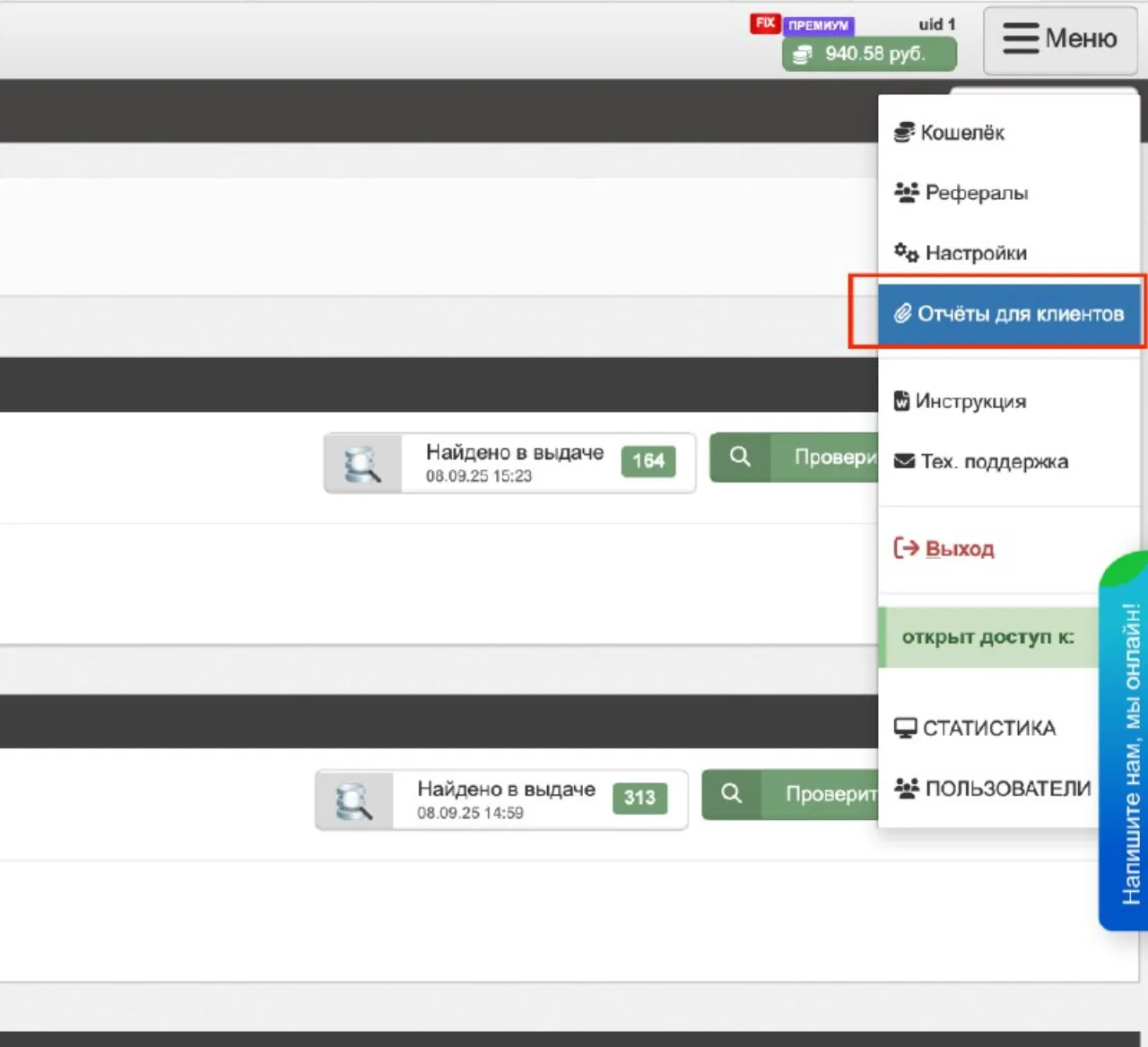Click the Проверить button beside the 164 result
The width and height of the screenshot is (1148, 1047).
tap(794, 458)
